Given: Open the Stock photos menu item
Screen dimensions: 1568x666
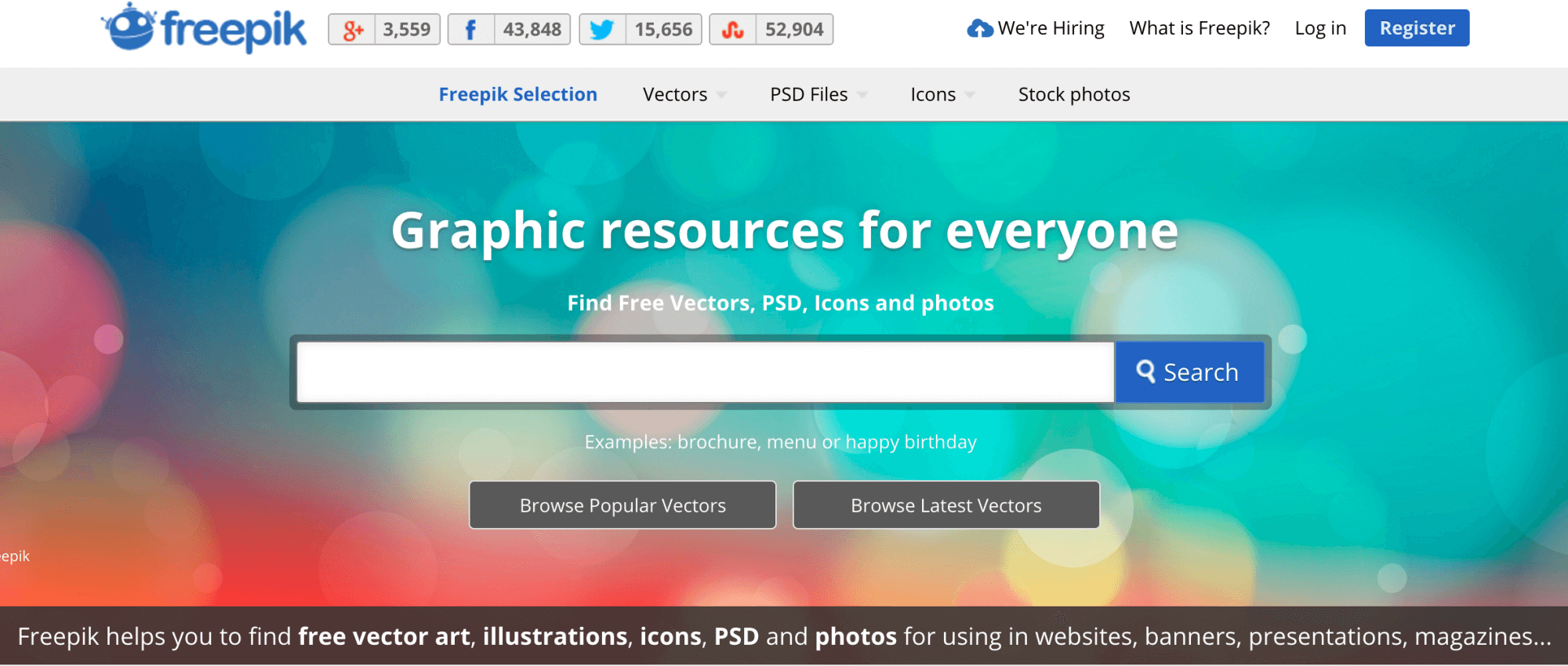Looking at the screenshot, I should [x=1074, y=95].
